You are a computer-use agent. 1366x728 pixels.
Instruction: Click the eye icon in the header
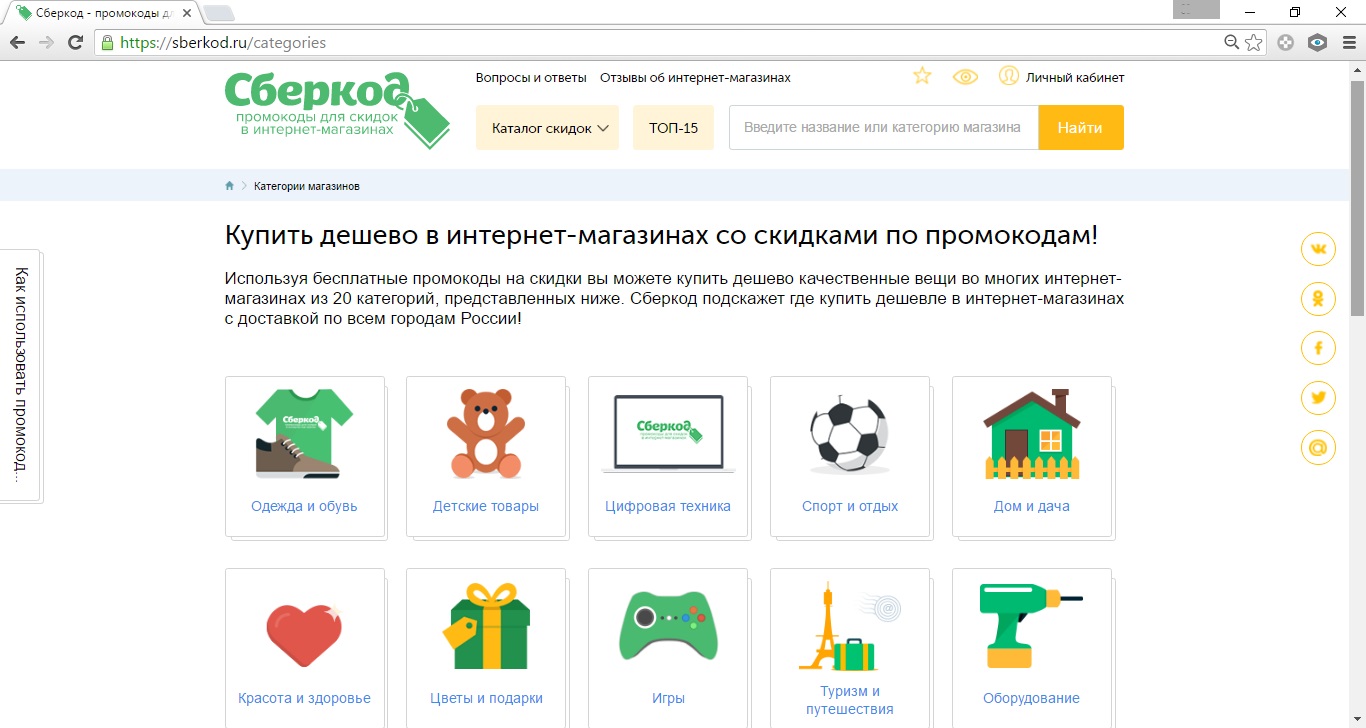pyautogui.click(x=965, y=77)
